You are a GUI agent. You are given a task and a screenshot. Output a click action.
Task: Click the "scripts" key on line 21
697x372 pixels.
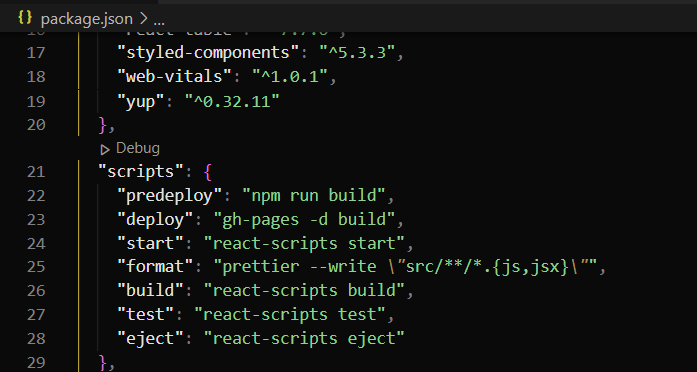[x=141, y=172]
